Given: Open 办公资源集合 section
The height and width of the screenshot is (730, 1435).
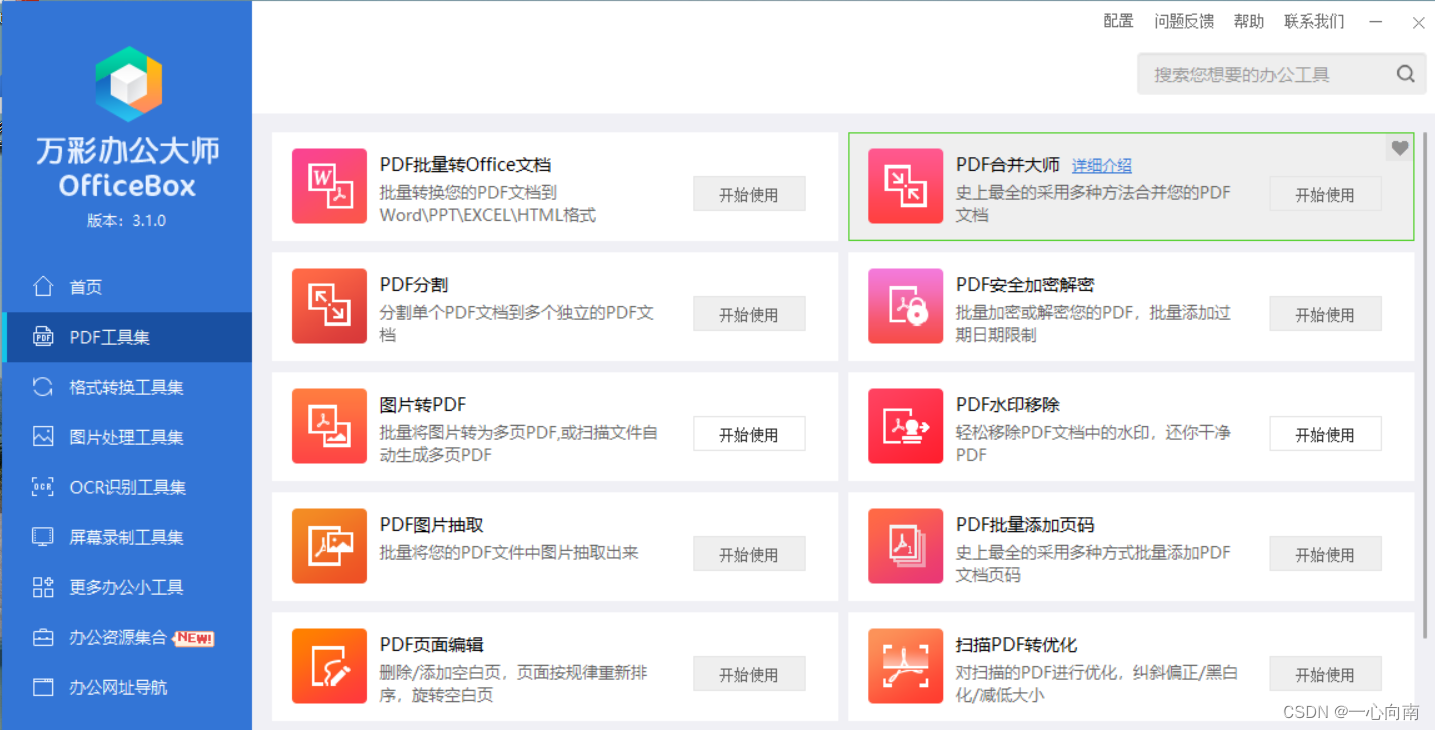Looking at the screenshot, I should (126, 637).
